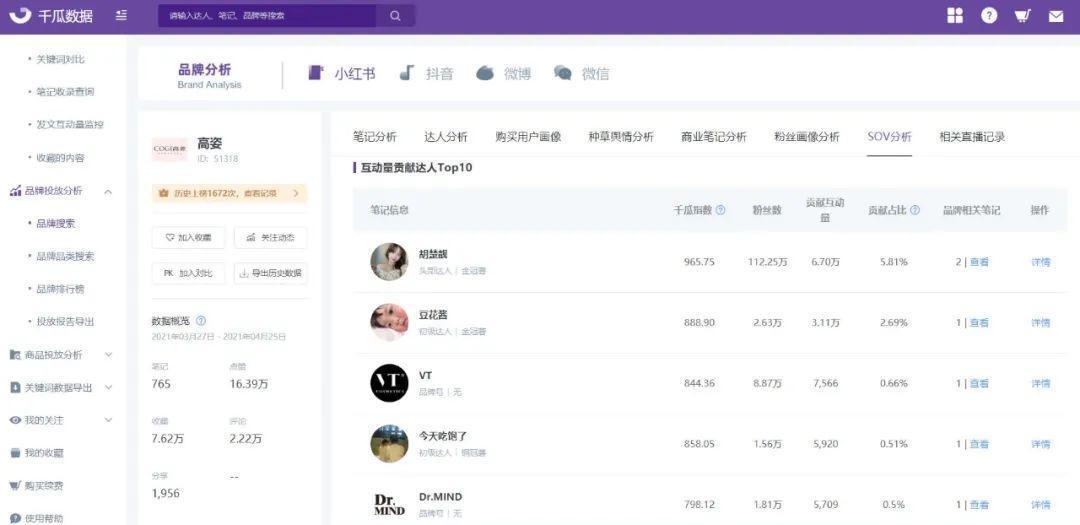
Task: Click the 数据概览 info icon
Action: click(x=201, y=321)
